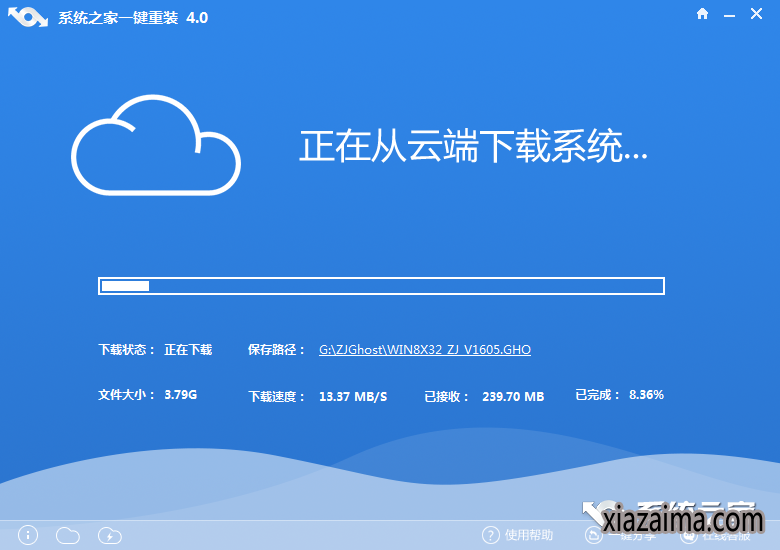Image resolution: width=780 pixels, height=550 pixels.
Task: Click the received amount 239.70 MB
Action: tap(513, 396)
